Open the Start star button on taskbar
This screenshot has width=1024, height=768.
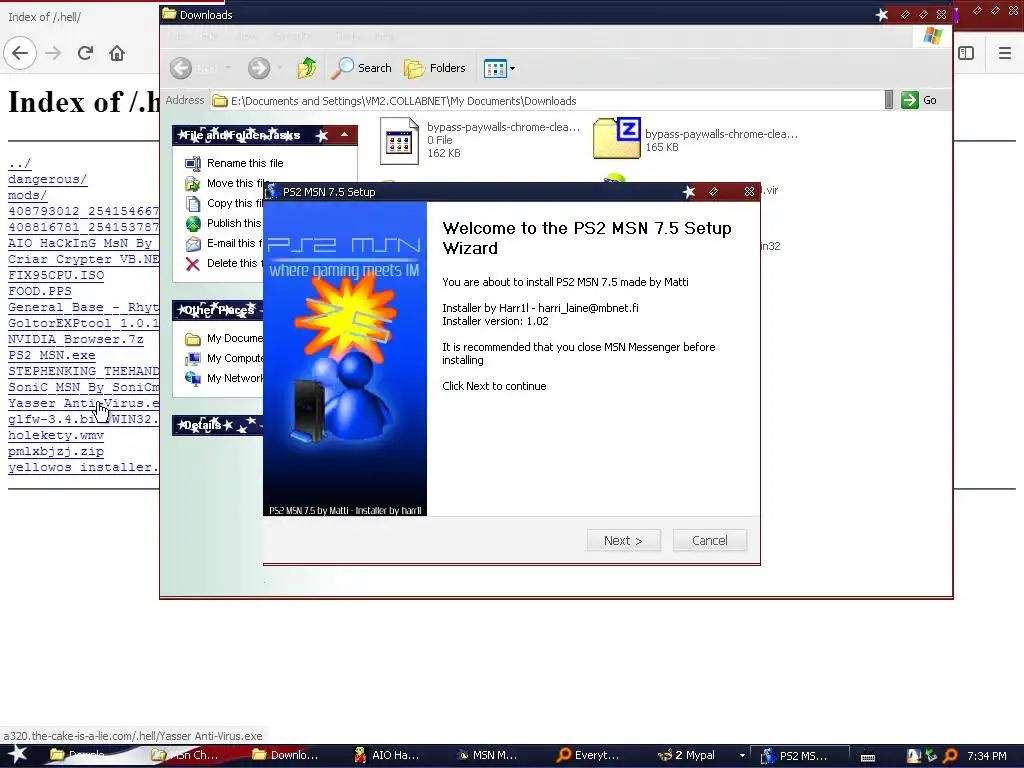click(x=17, y=755)
